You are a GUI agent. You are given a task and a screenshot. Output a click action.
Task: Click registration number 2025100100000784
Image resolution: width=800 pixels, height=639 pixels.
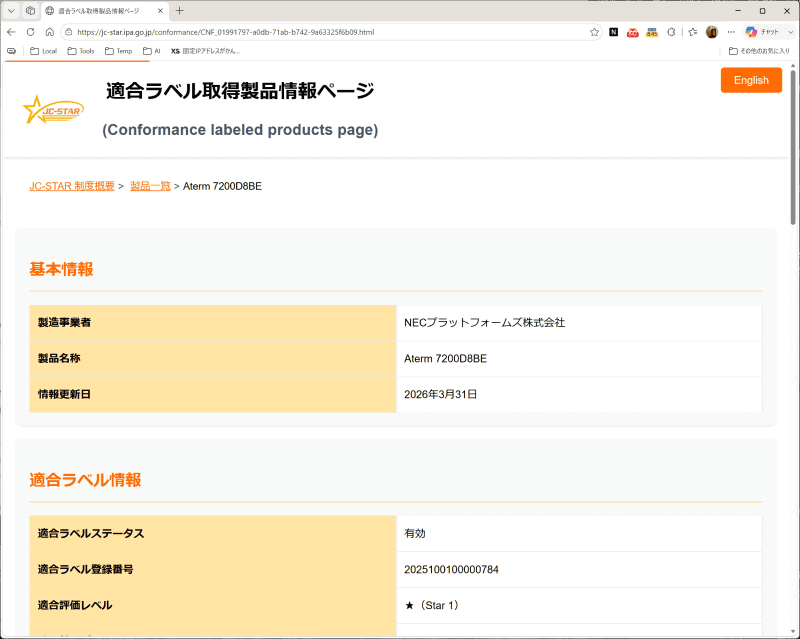pyautogui.click(x=452, y=570)
